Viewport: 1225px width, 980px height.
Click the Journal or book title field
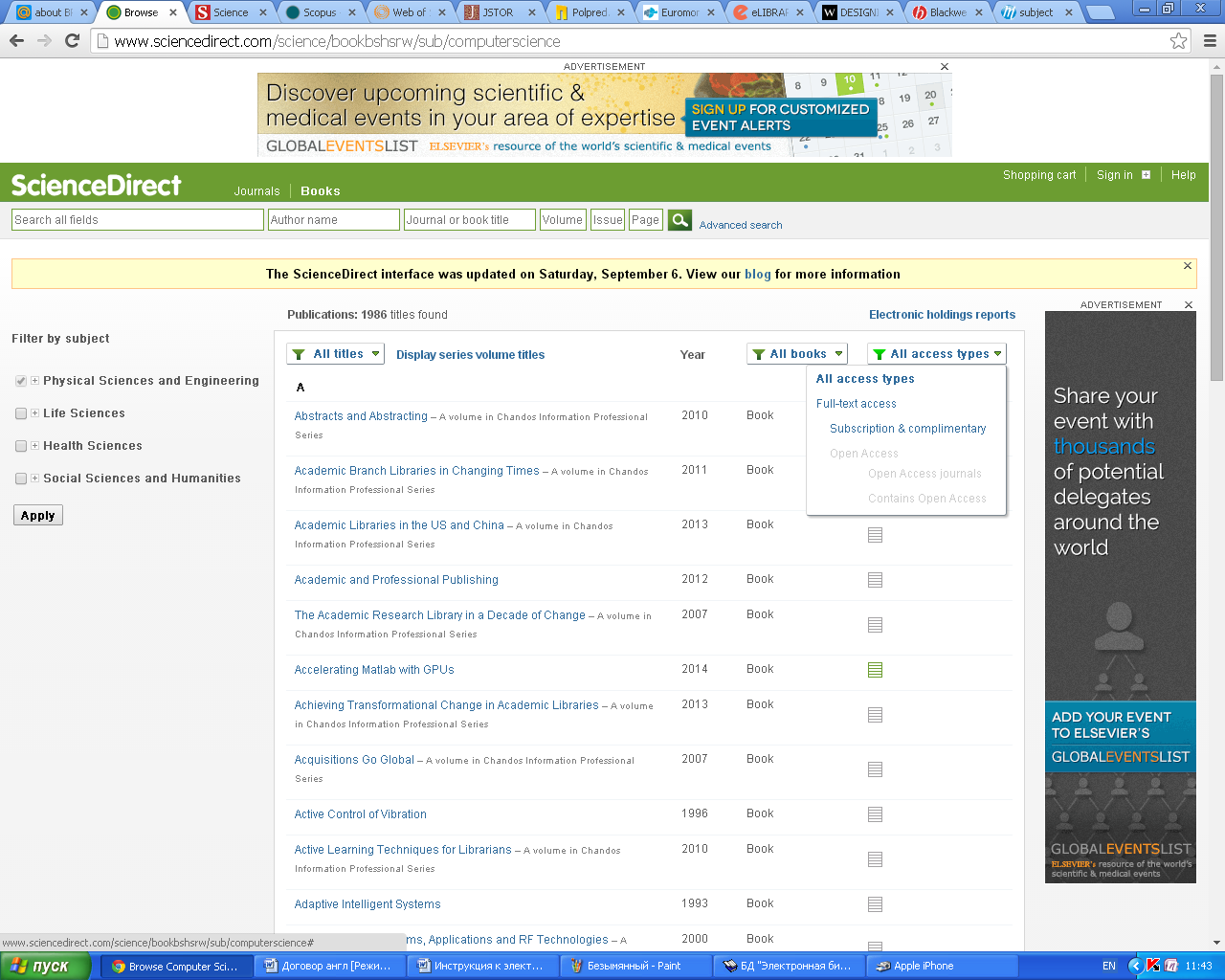(x=470, y=220)
